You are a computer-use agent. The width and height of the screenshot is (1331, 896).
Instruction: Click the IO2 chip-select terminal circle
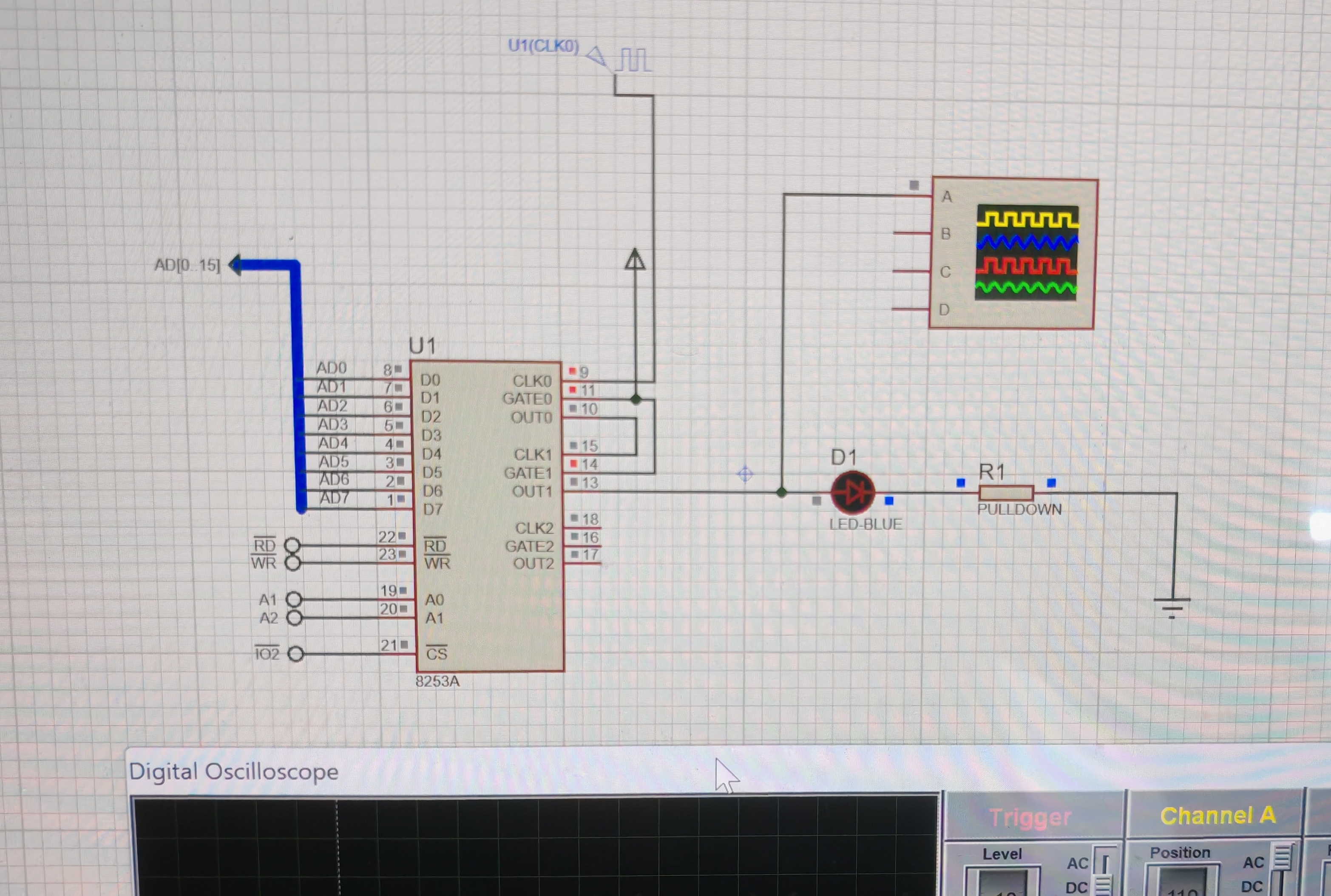coord(295,654)
